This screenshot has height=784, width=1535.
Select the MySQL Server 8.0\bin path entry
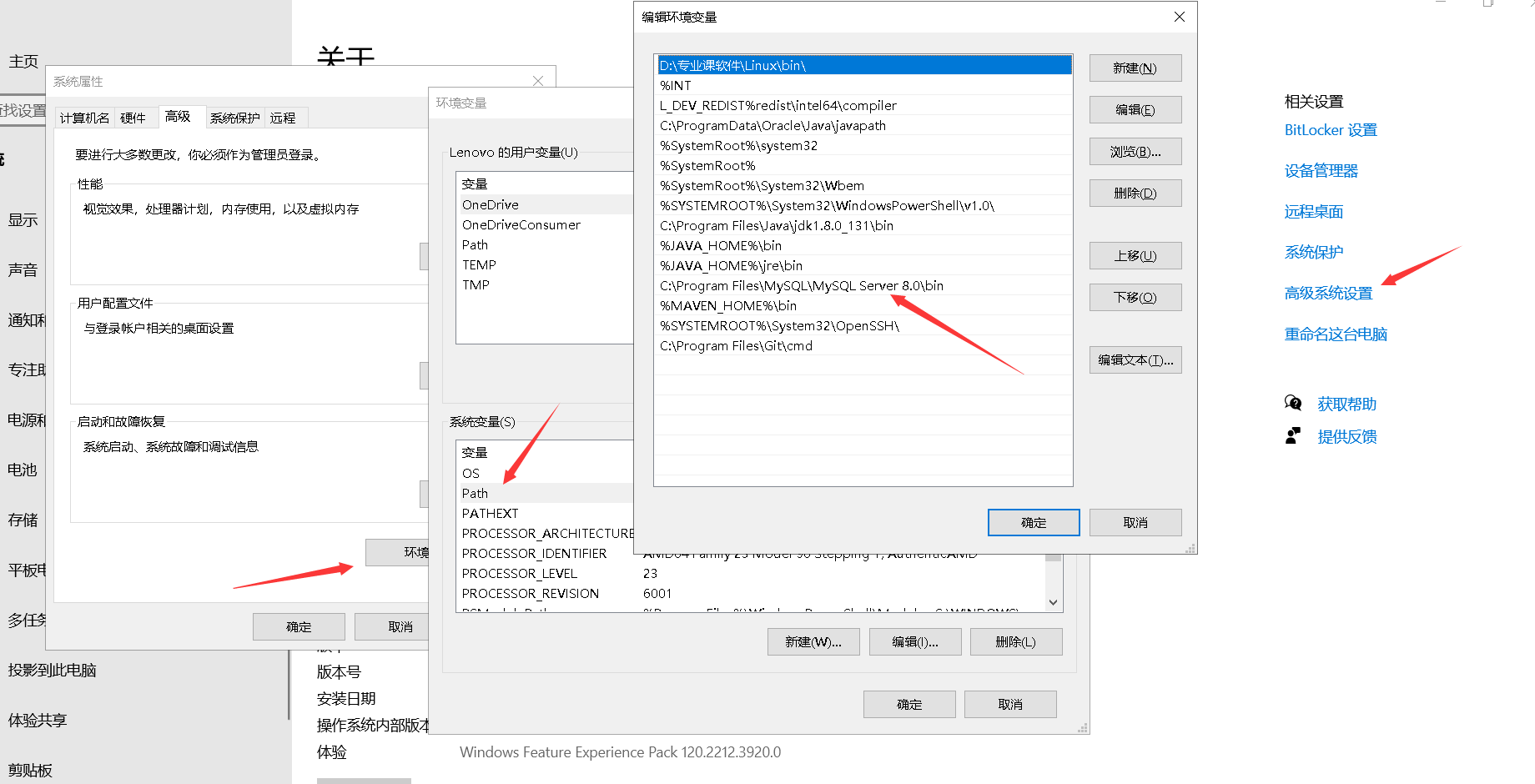[863, 285]
